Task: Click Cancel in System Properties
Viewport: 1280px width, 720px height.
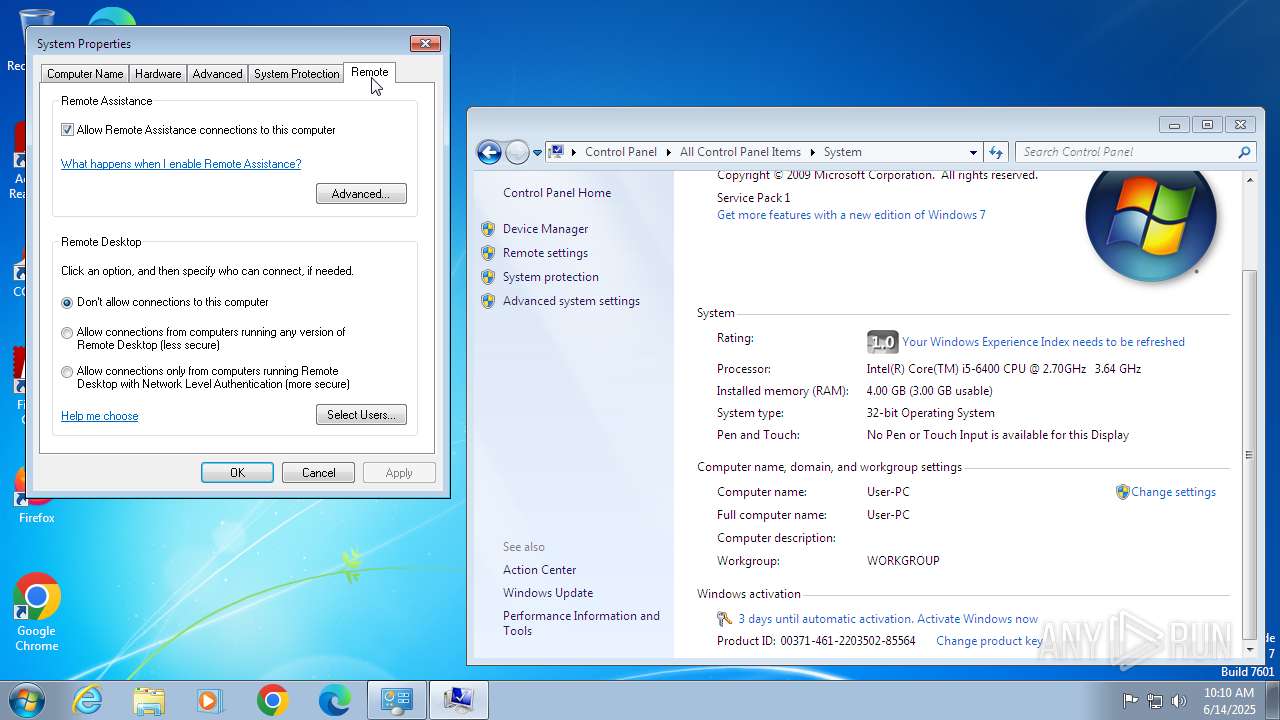Action: tap(319, 473)
